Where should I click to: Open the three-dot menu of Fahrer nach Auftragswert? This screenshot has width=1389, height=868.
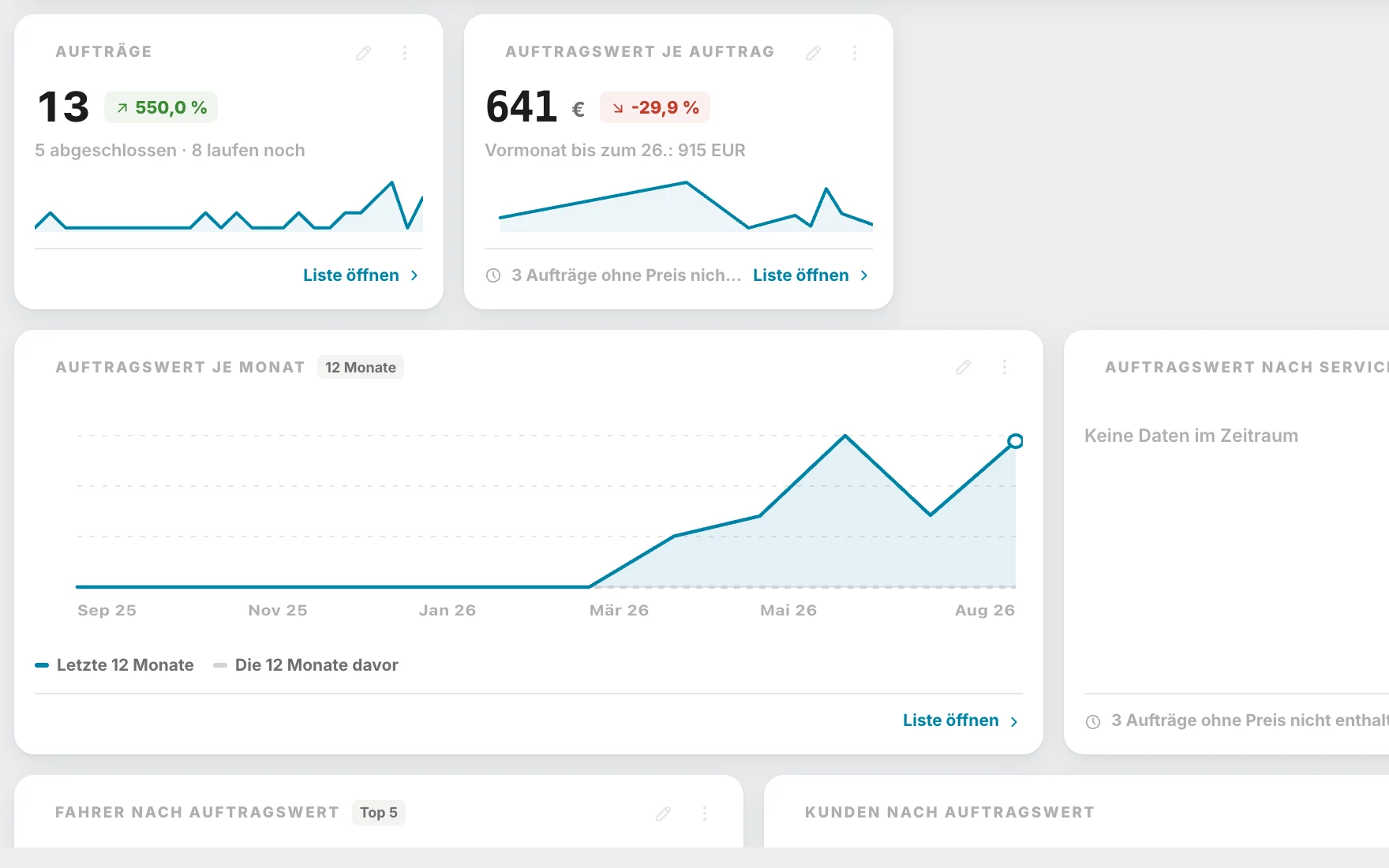[705, 813]
